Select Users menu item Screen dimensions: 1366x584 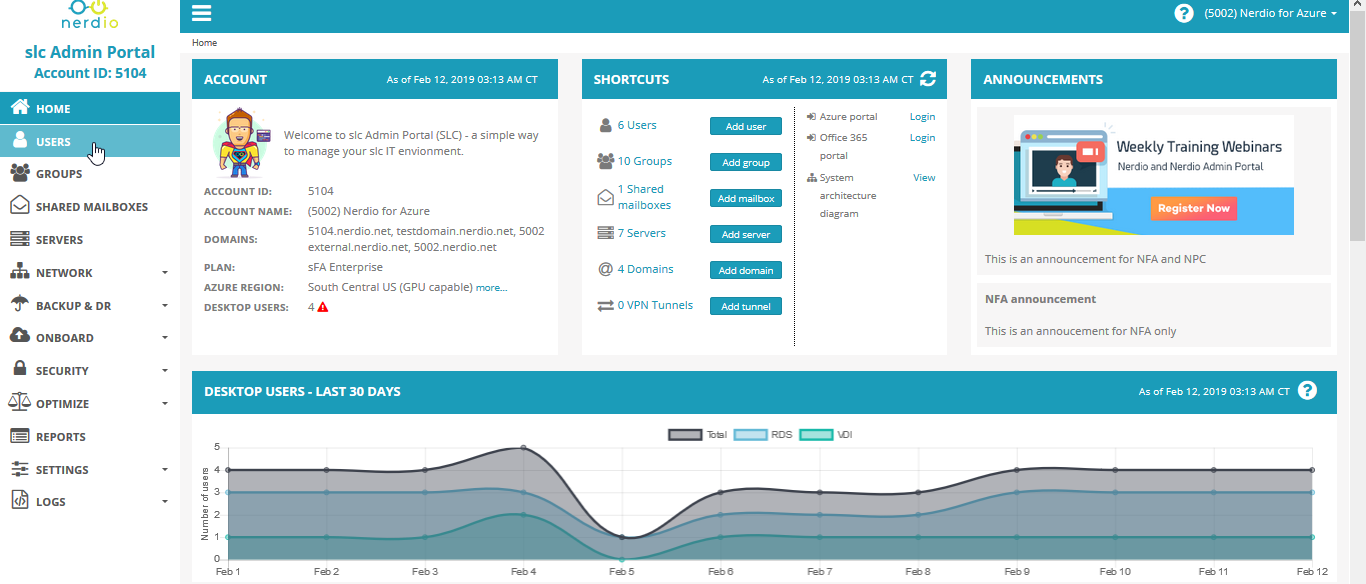tap(90, 141)
